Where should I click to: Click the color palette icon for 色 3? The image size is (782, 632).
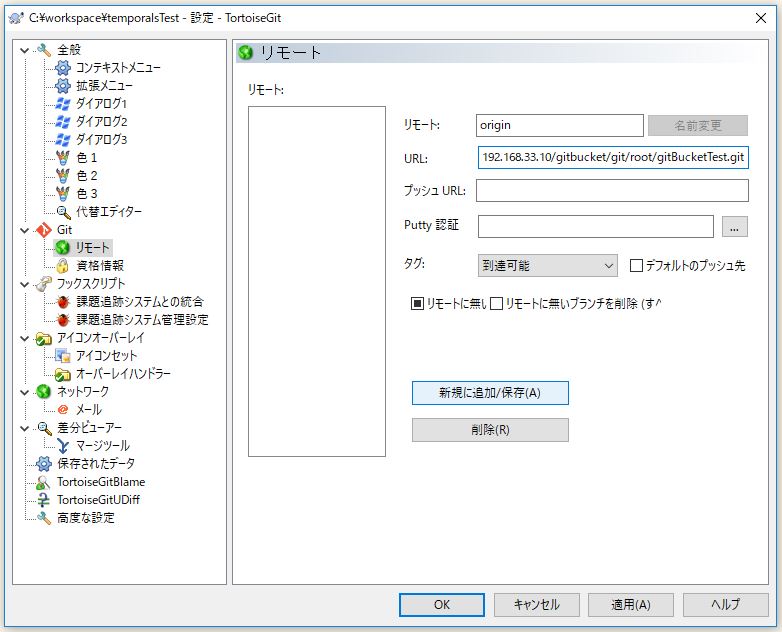tap(63, 194)
